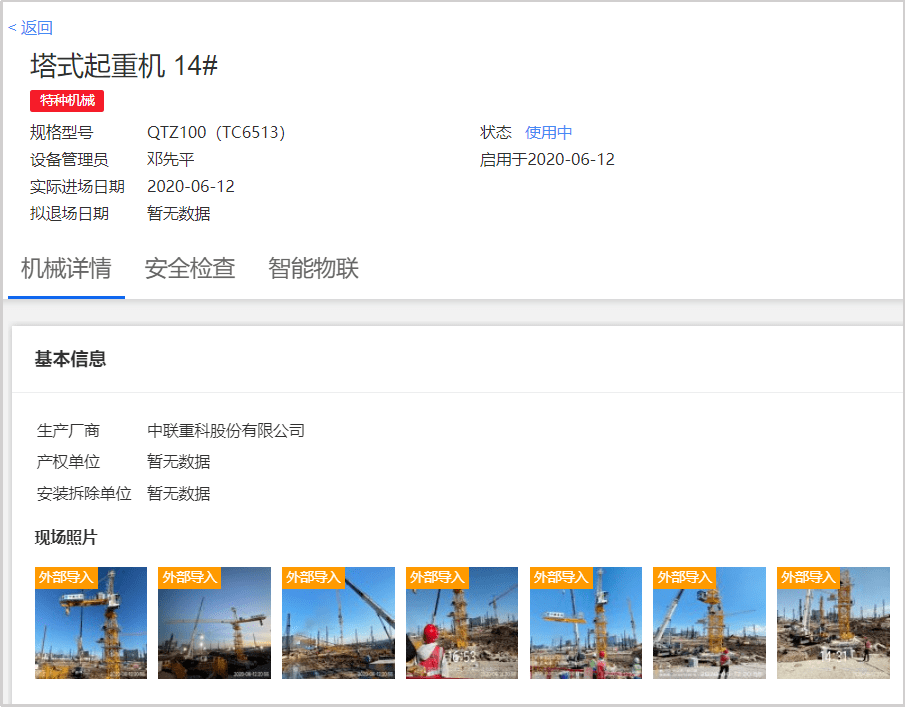Select the 实际进场日期 value 2020-06-12

[190, 186]
